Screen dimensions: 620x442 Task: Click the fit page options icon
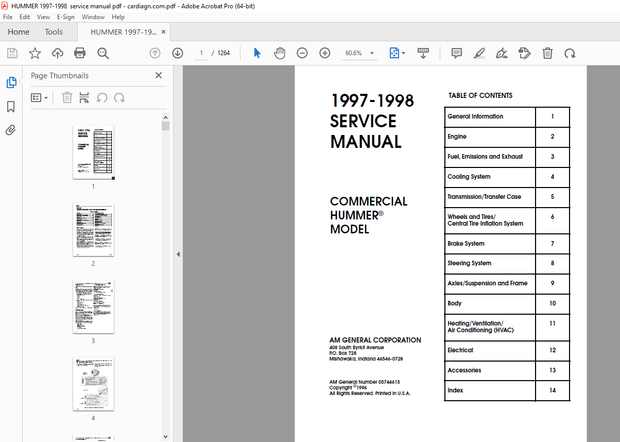[394, 53]
